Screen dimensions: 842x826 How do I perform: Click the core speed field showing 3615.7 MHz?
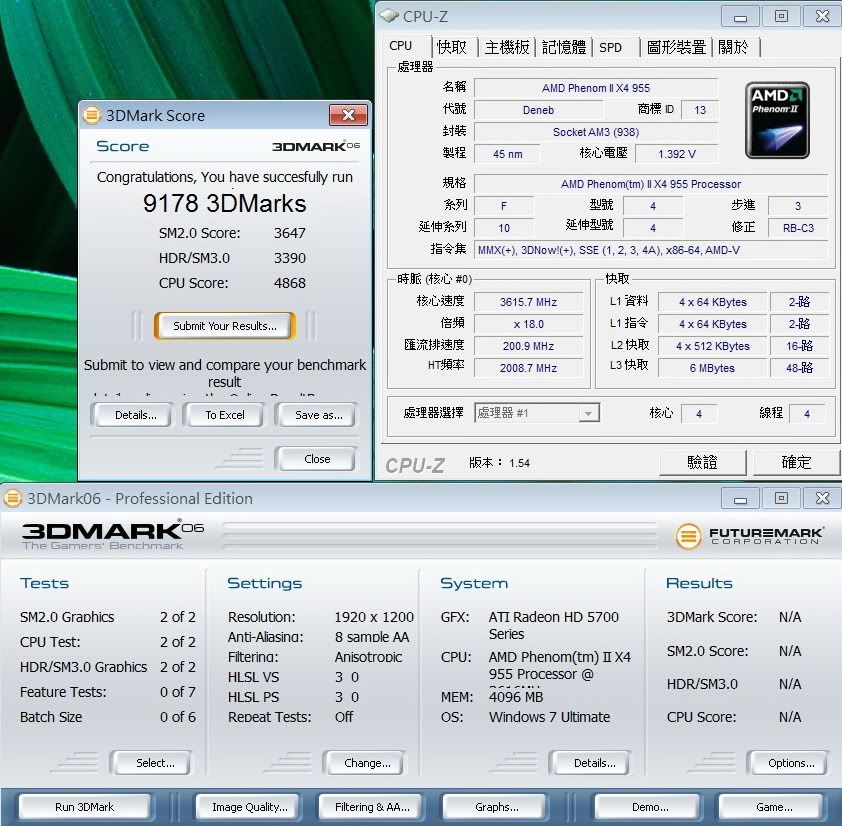[529, 302]
